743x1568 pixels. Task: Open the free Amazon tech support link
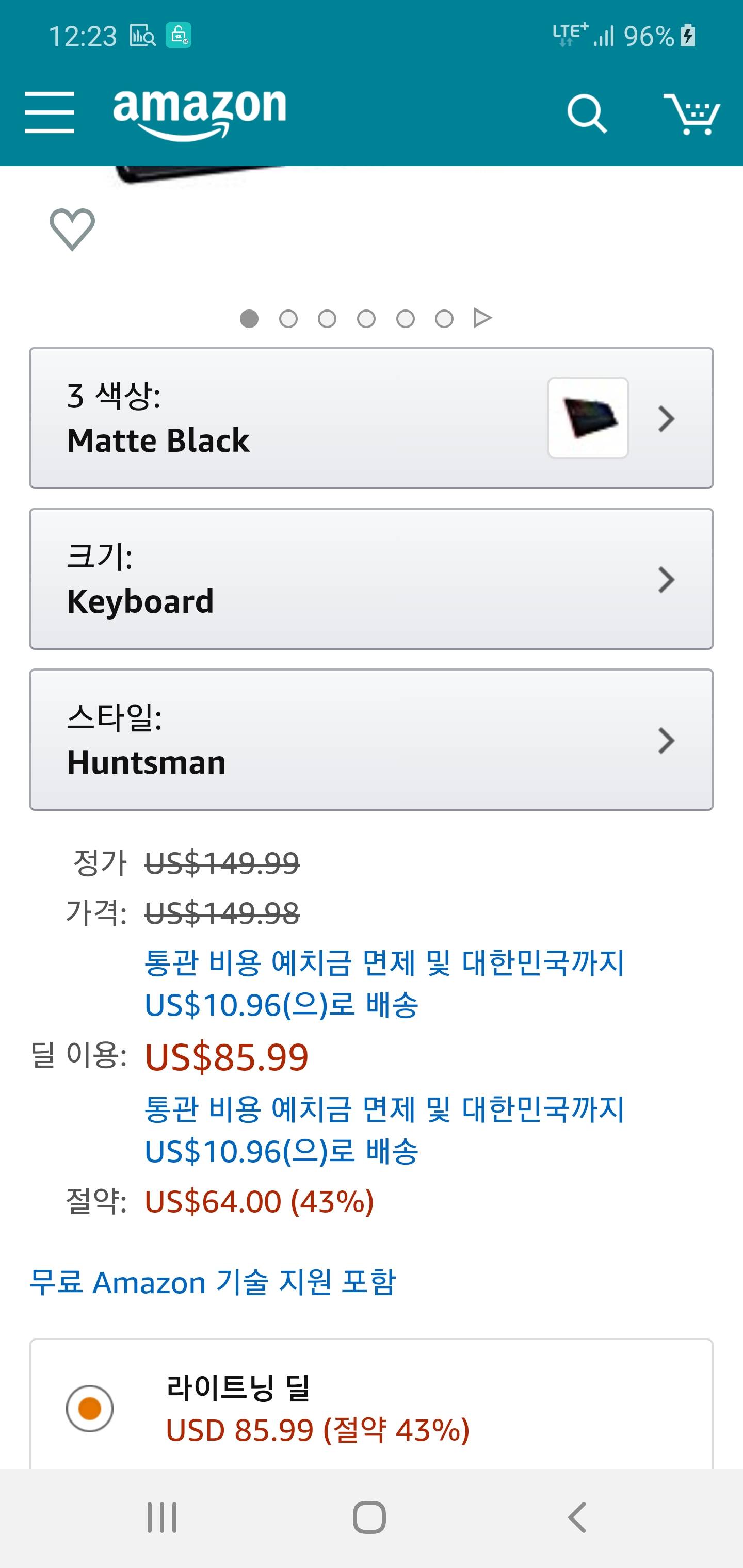point(213,1282)
